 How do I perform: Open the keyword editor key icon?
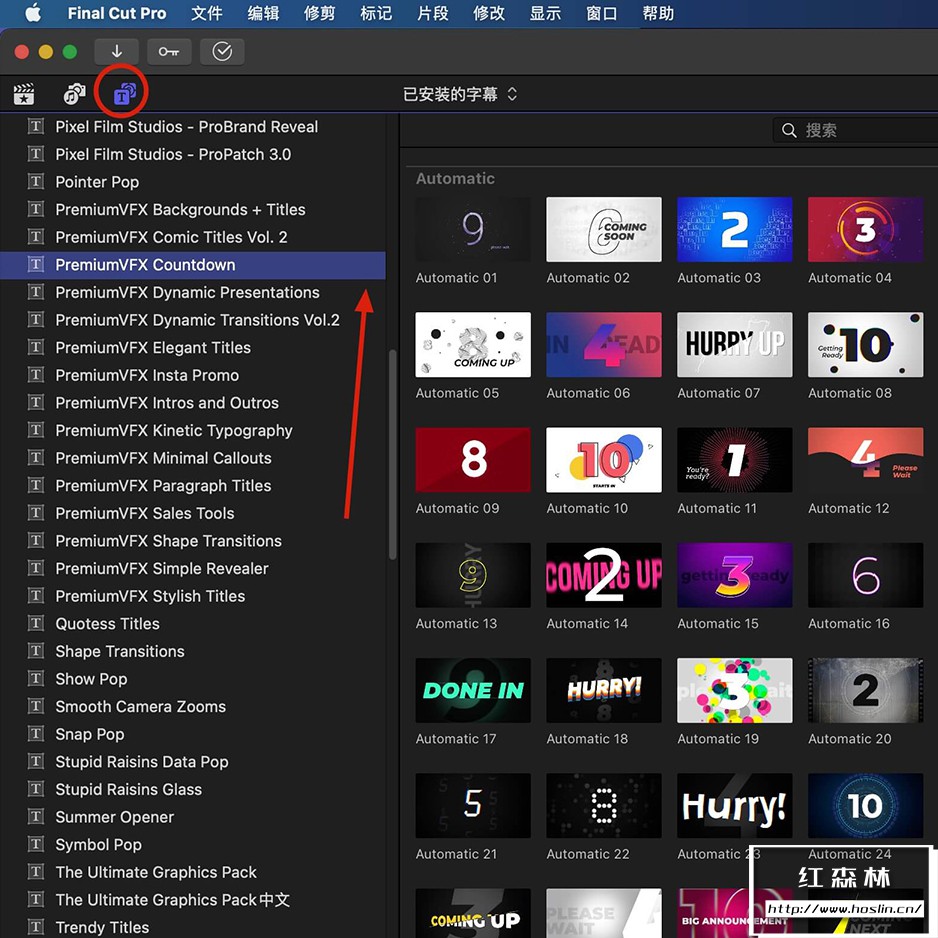[x=169, y=51]
